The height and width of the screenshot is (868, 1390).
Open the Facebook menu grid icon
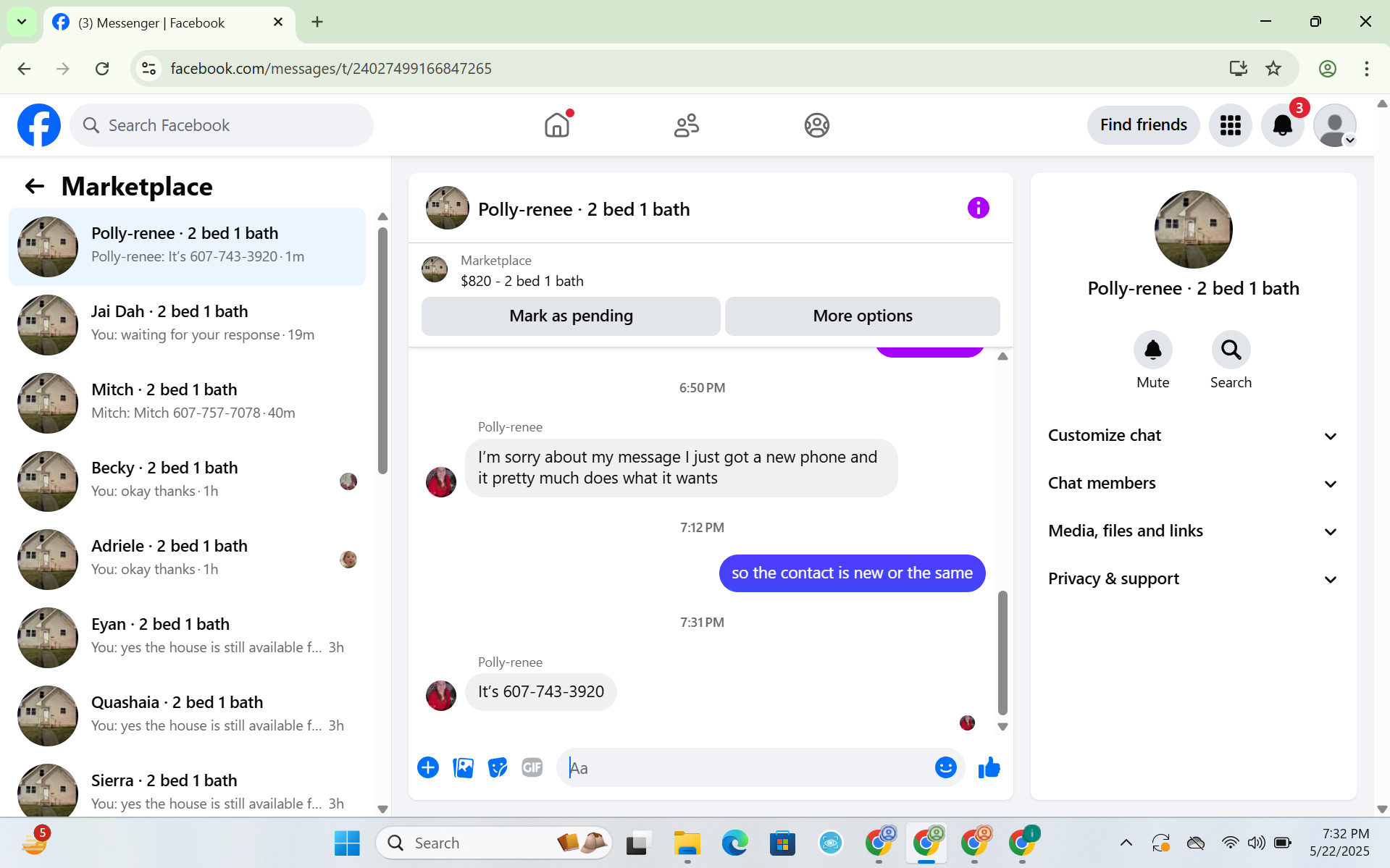(x=1230, y=125)
